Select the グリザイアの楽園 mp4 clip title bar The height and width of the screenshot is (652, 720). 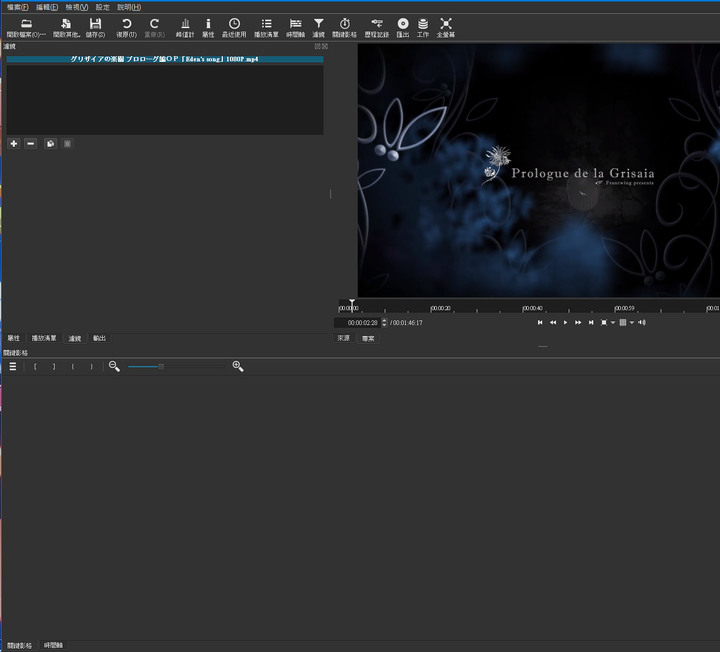click(165, 59)
